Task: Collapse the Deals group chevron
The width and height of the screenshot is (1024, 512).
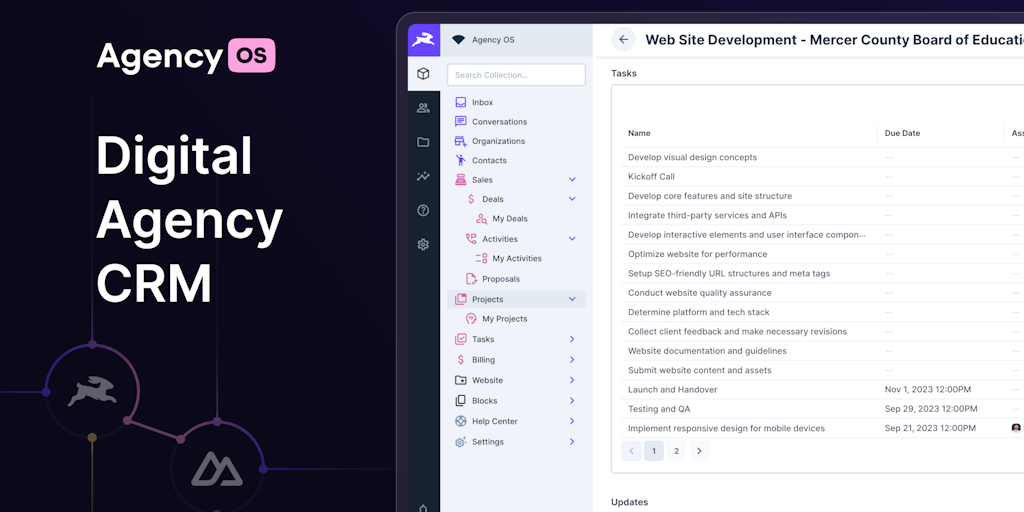Action: pos(572,199)
